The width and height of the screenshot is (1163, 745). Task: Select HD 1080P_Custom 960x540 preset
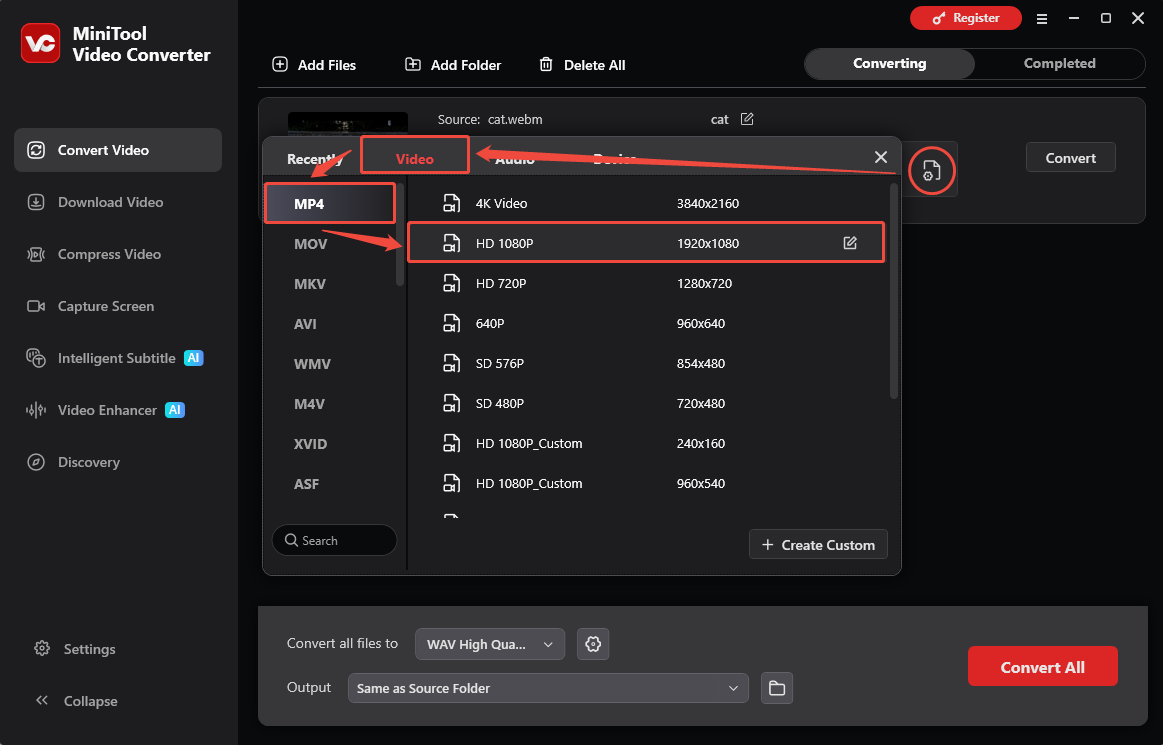[x=646, y=484]
